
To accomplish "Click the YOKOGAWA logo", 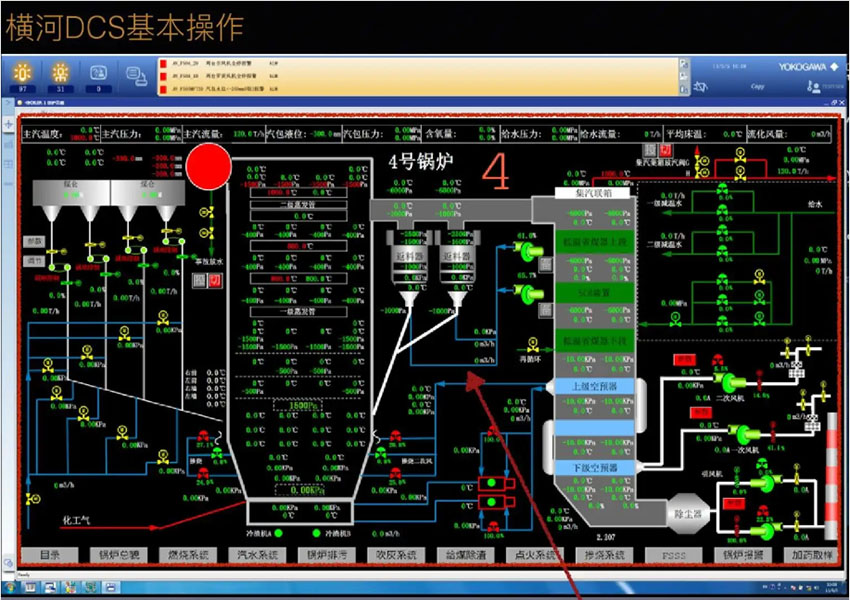I will click(808, 67).
